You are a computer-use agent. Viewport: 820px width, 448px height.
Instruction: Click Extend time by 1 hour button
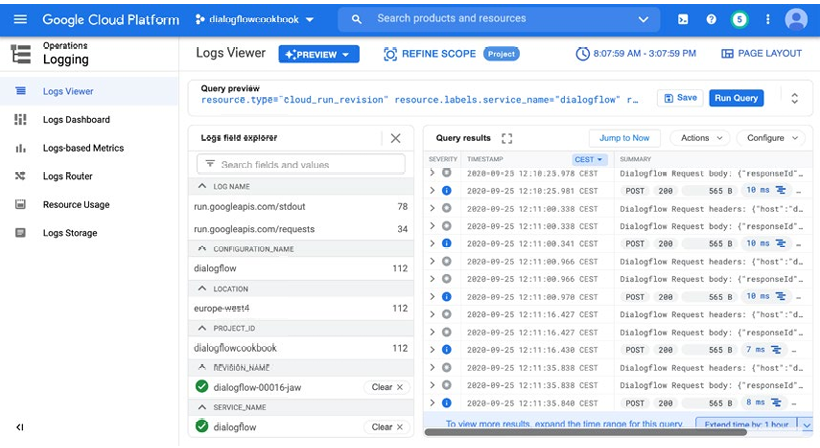pos(746,424)
